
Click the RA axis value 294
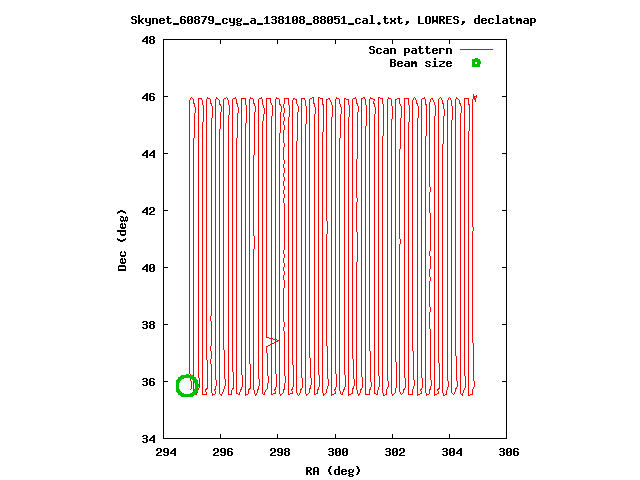[x=166, y=452]
